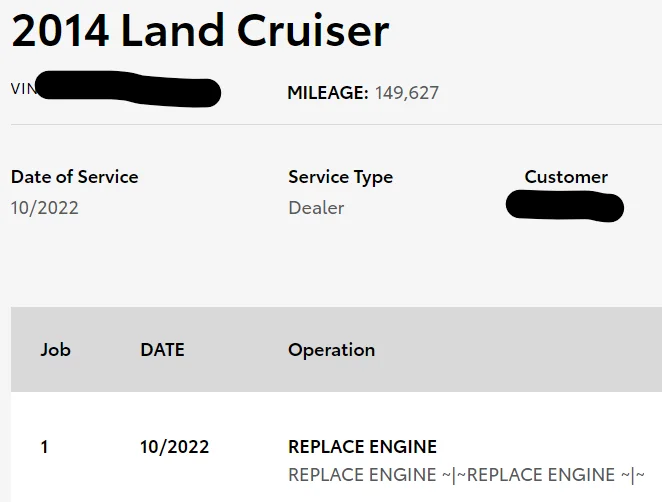Click the 2014 Land Cruiser heading
Screen dimensions: 662x502
(200, 30)
